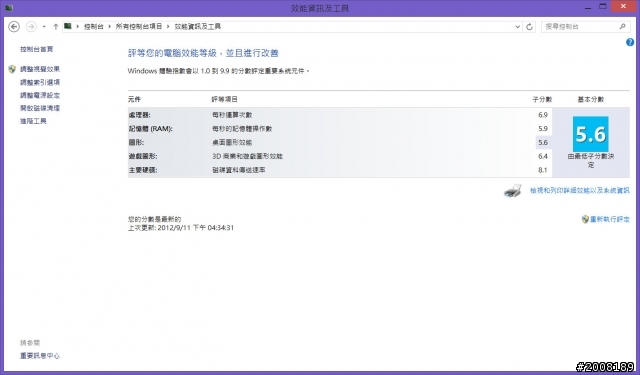Go back with the back arrow button
The image size is (640, 375).
click(x=14, y=27)
